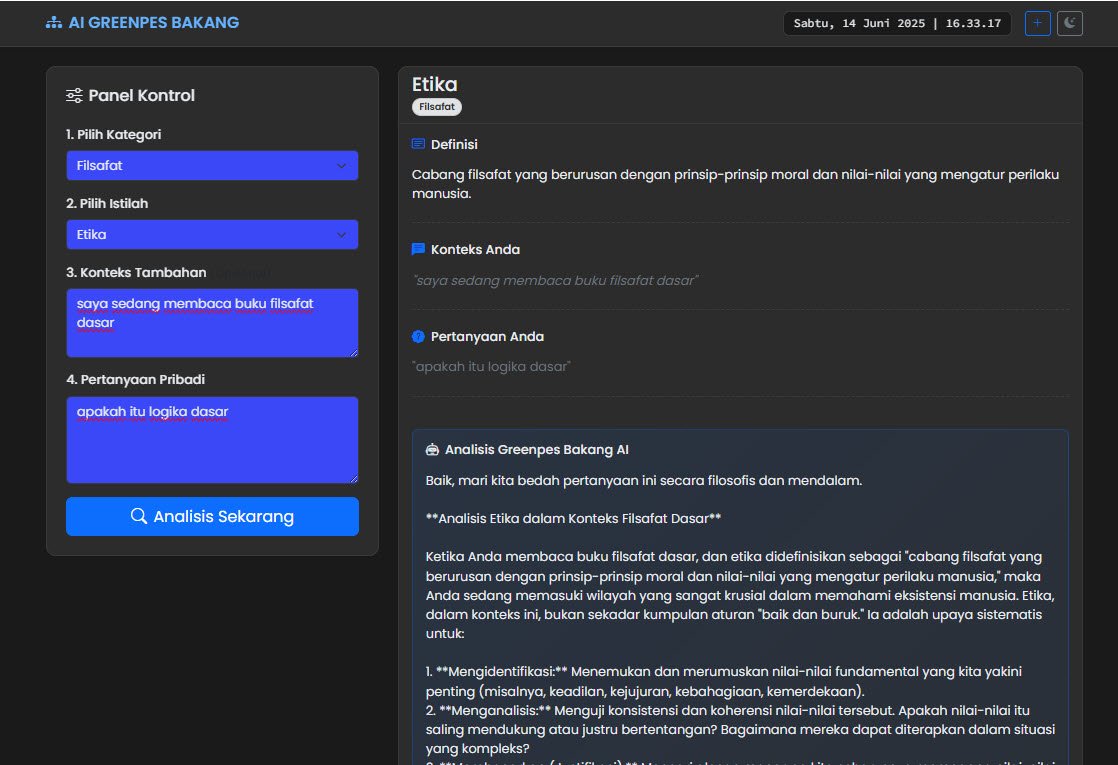Click the Konteks Anda chat bubble icon
The image size is (1118, 765).
[419, 249]
